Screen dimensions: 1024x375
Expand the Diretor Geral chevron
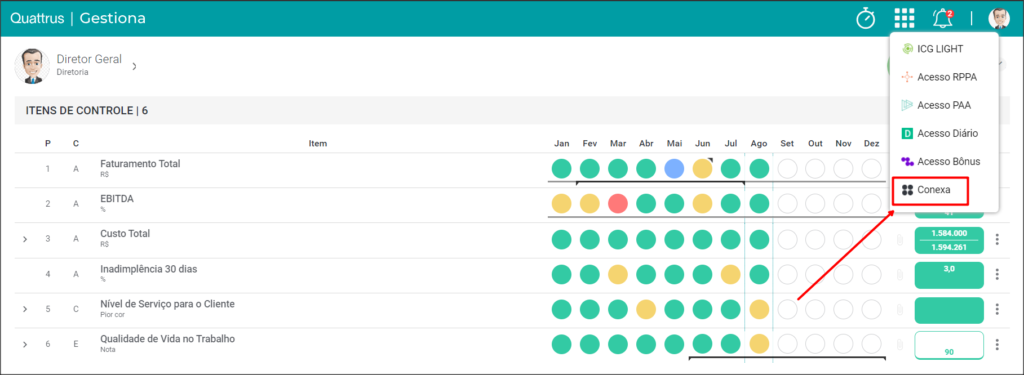pos(134,66)
